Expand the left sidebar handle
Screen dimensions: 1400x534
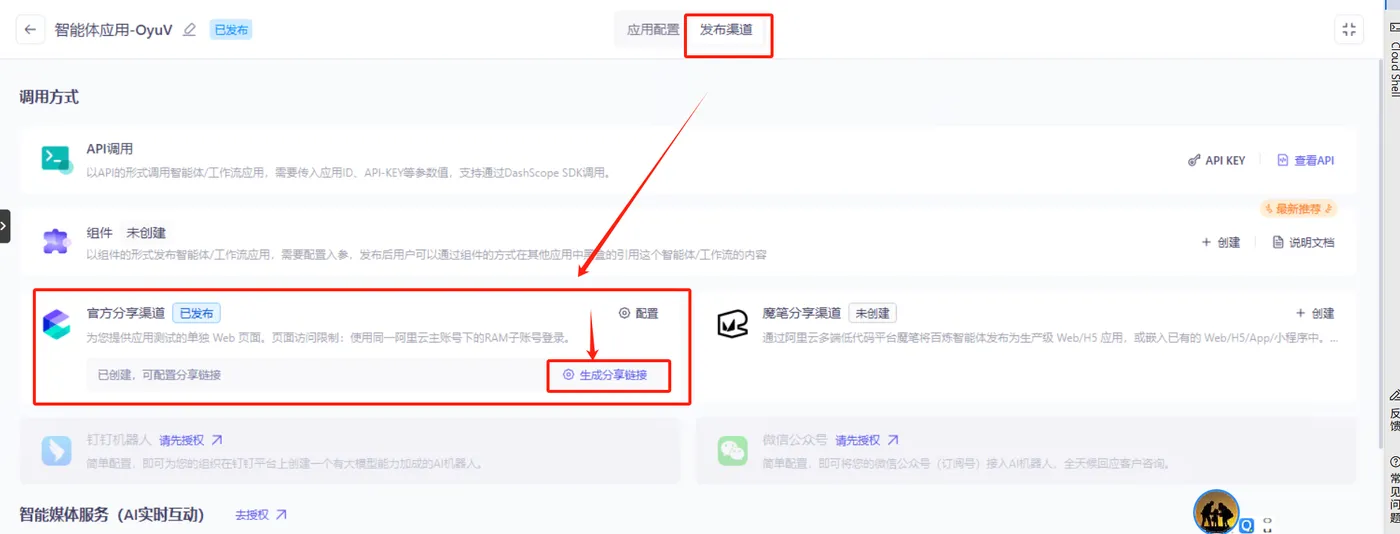4,226
